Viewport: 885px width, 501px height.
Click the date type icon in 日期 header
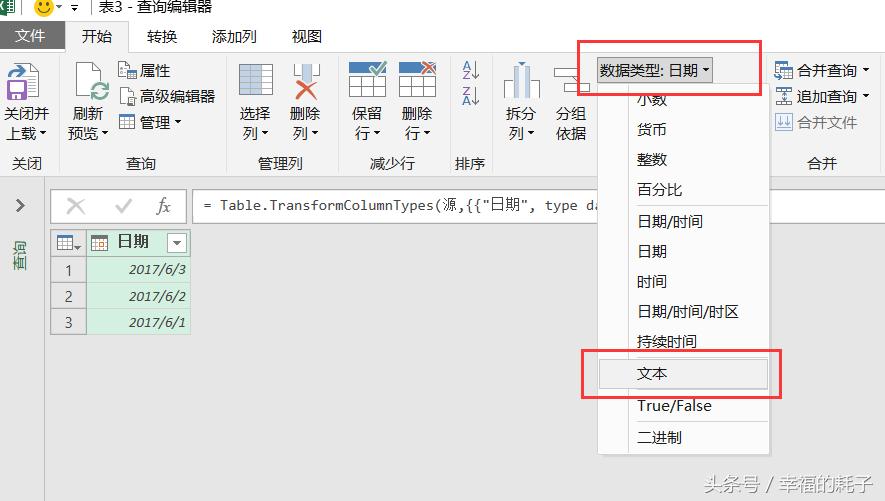coord(99,243)
